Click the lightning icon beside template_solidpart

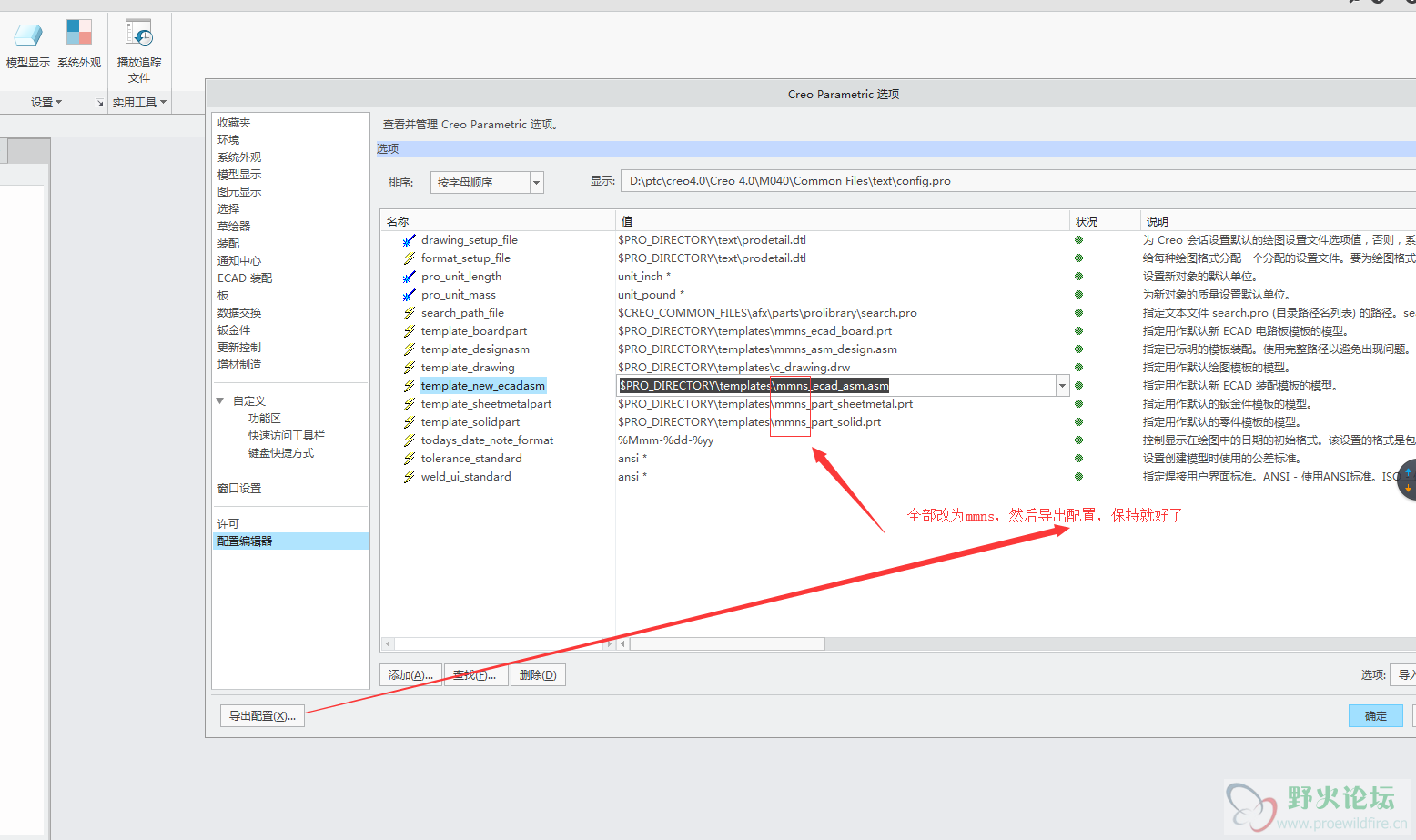click(x=410, y=422)
